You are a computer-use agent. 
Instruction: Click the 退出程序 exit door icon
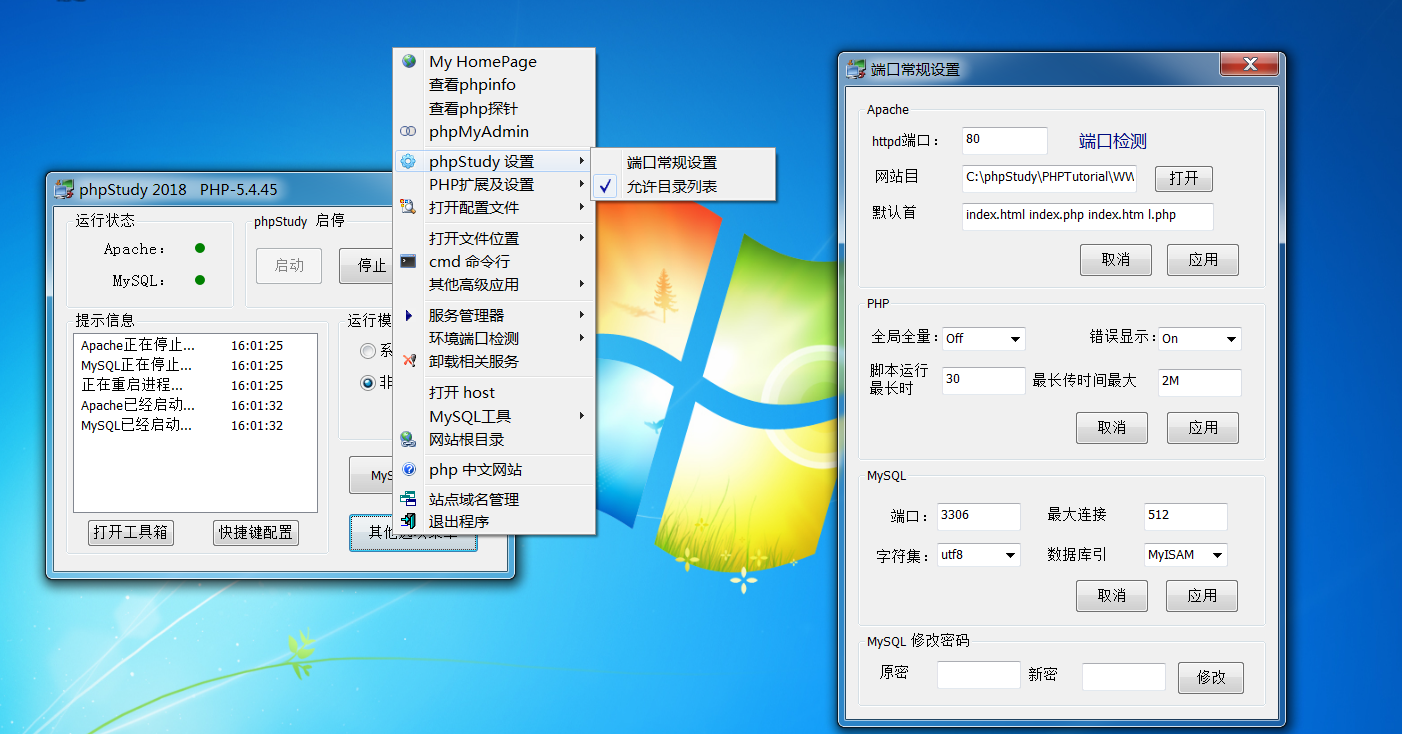click(407, 520)
